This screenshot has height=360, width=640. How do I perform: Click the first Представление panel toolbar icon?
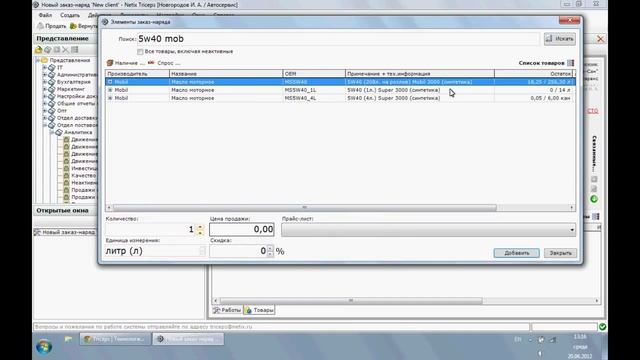pyautogui.click(x=39, y=50)
